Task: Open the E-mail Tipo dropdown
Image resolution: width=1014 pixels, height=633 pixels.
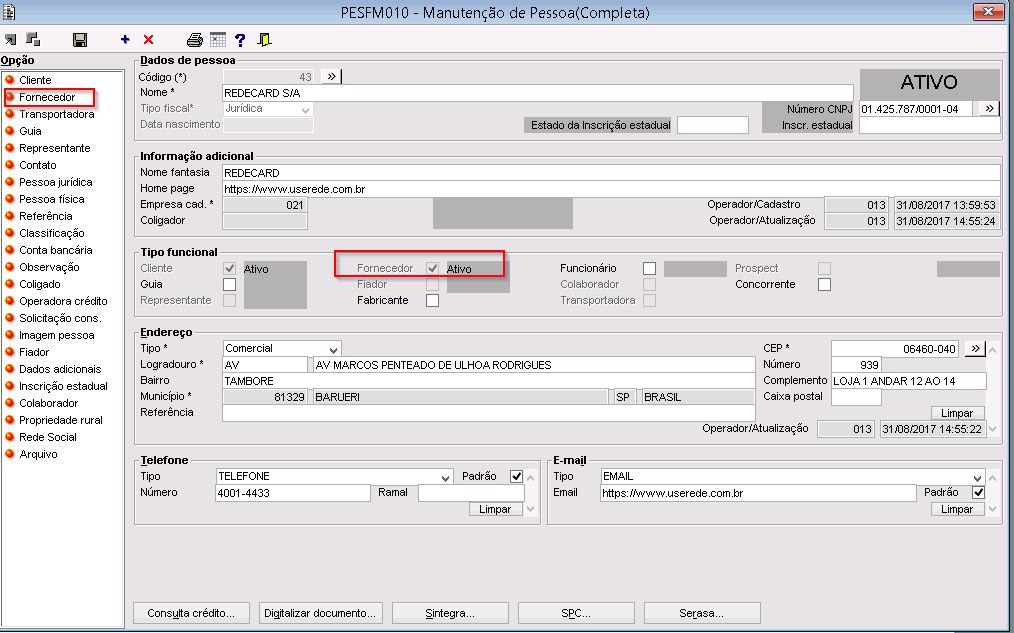Action: pyautogui.click(x=977, y=477)
